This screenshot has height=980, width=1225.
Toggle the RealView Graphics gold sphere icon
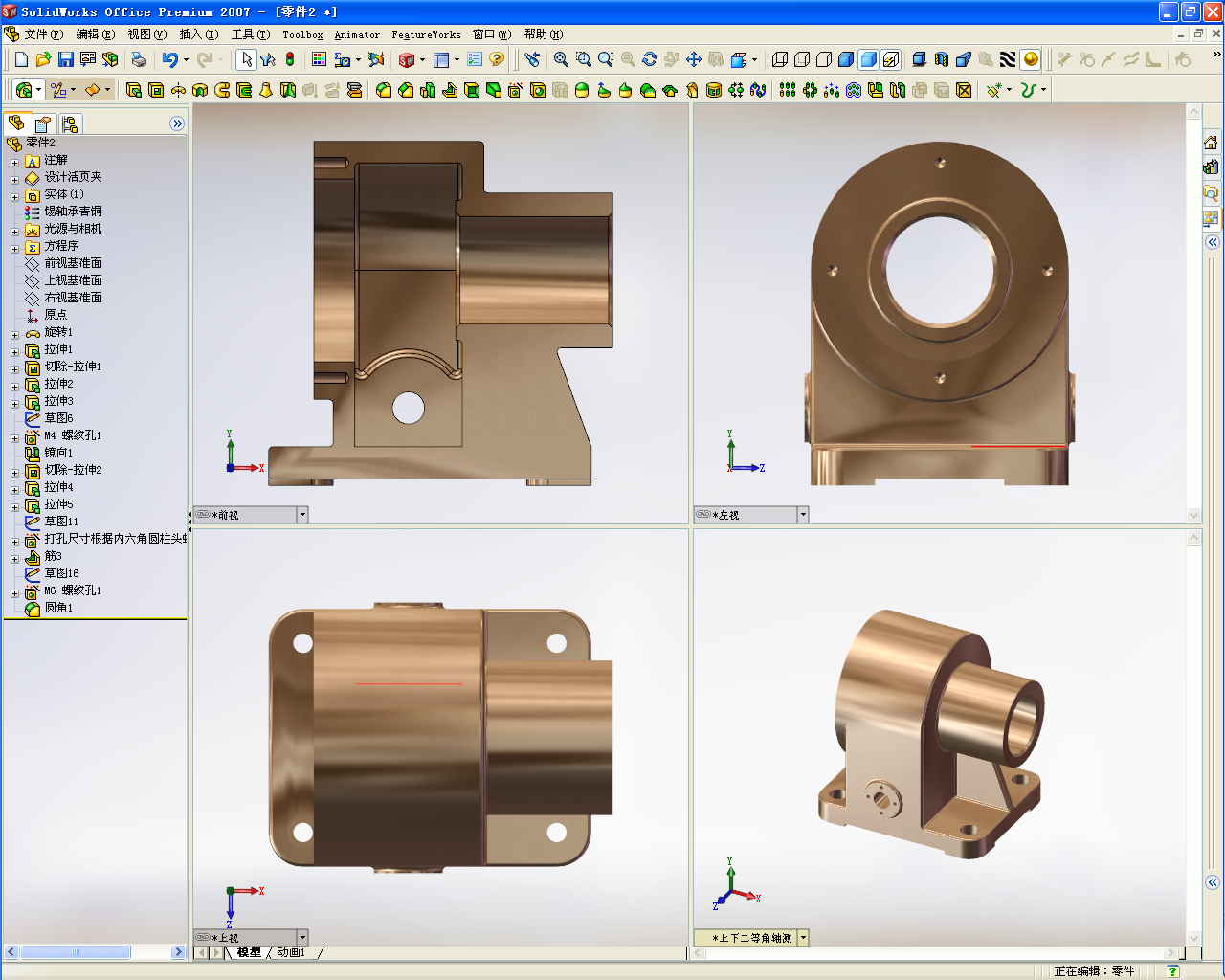coord(1031,59)
